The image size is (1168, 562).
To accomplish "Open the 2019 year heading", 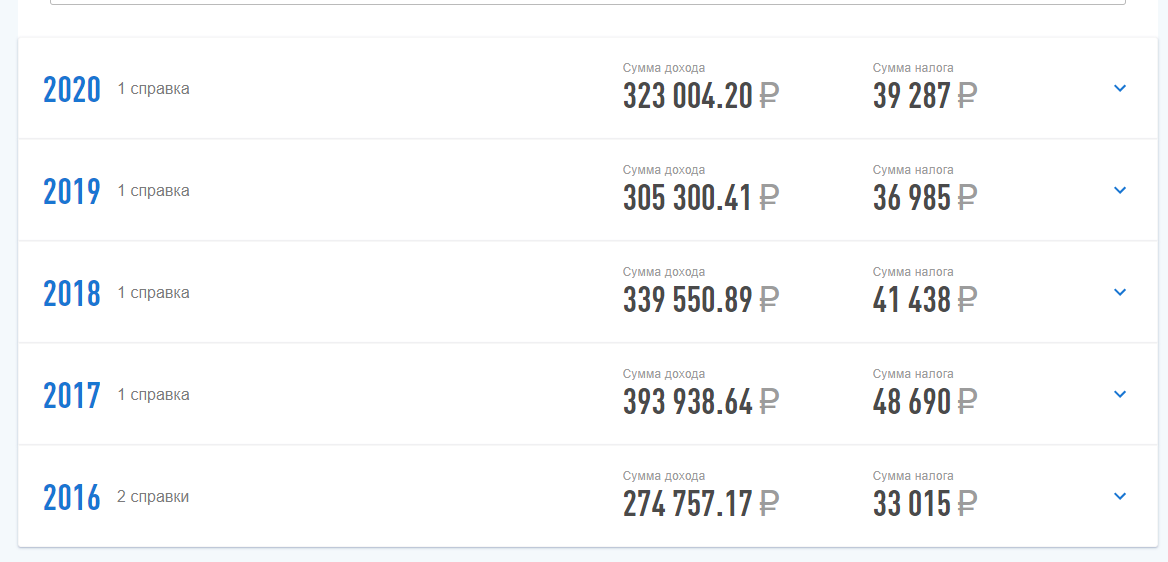I will tap(72, 192).
